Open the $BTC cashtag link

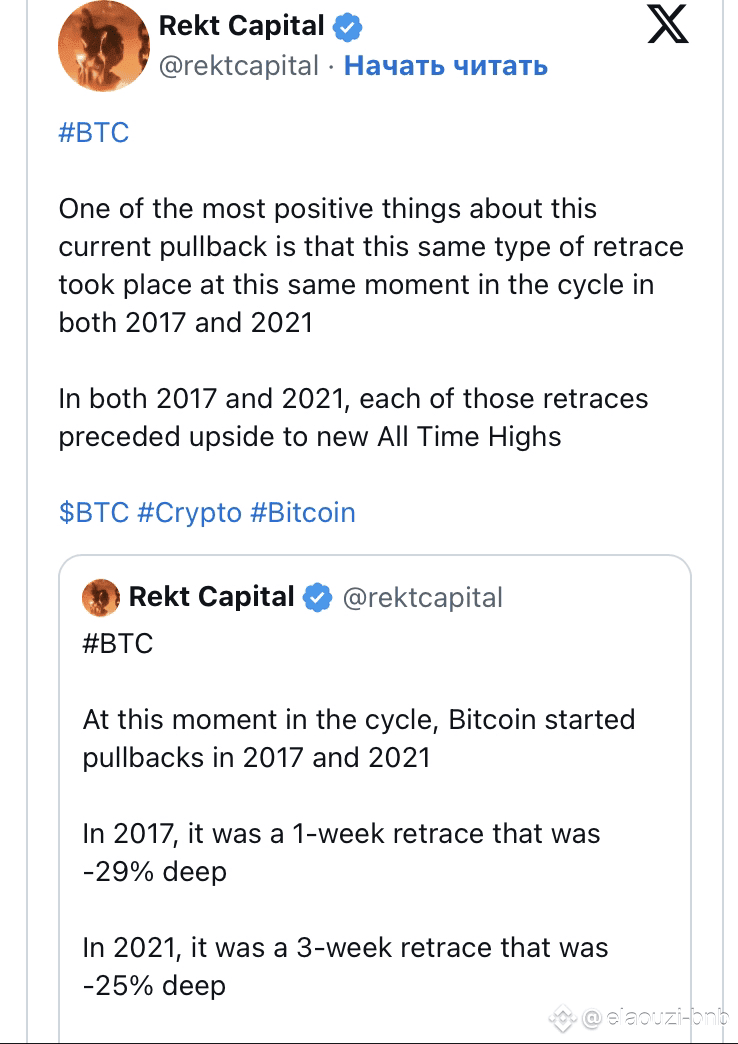[x=94, y=513]
